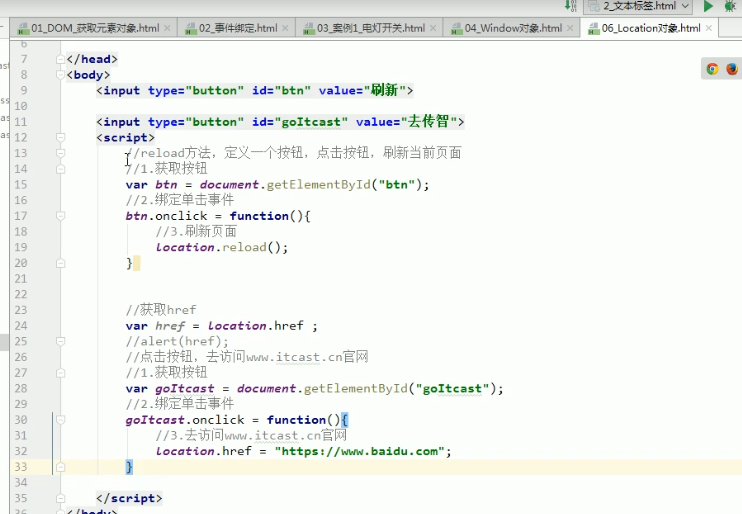Screen dimensions: 742x514
Task: Click the value="刷新" attribute on line 9
Action: pyautogui.click(x=362, y=90)
